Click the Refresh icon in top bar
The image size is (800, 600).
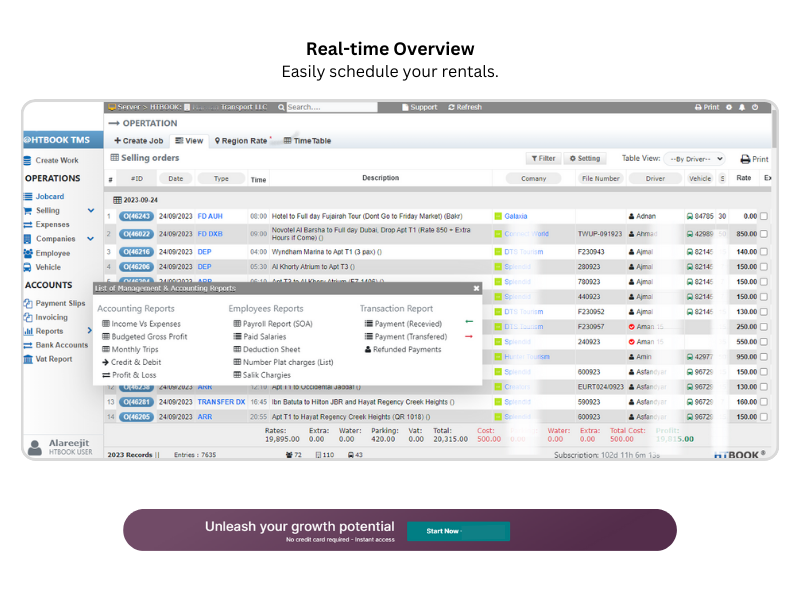[x=452, y=107]
